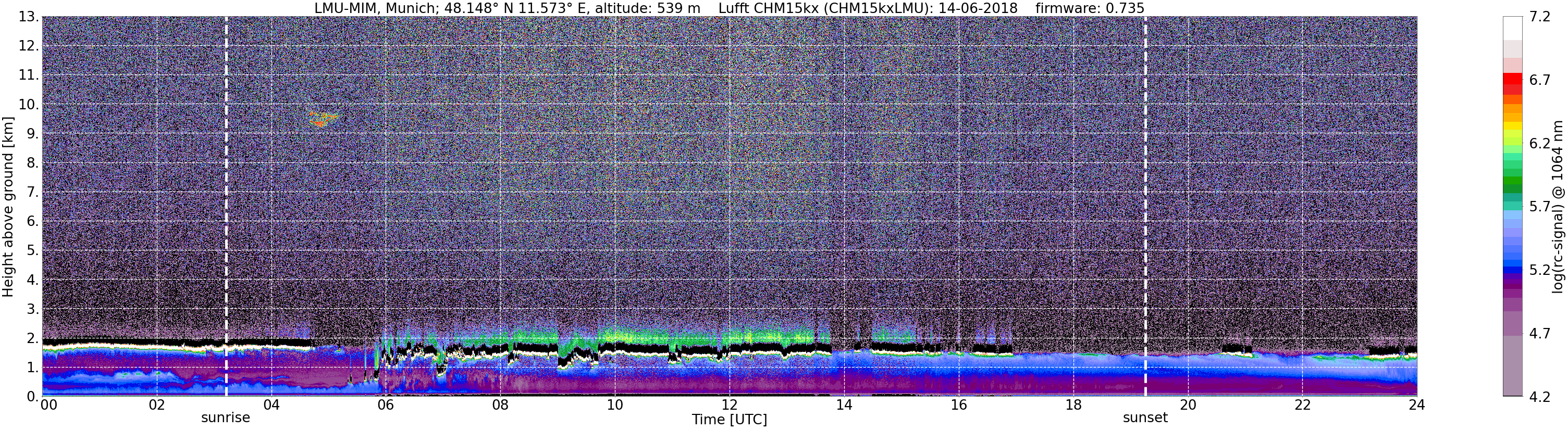1568x430 pixels.
Task: Click the y-axis tick label 11
Action: point(28,75)
